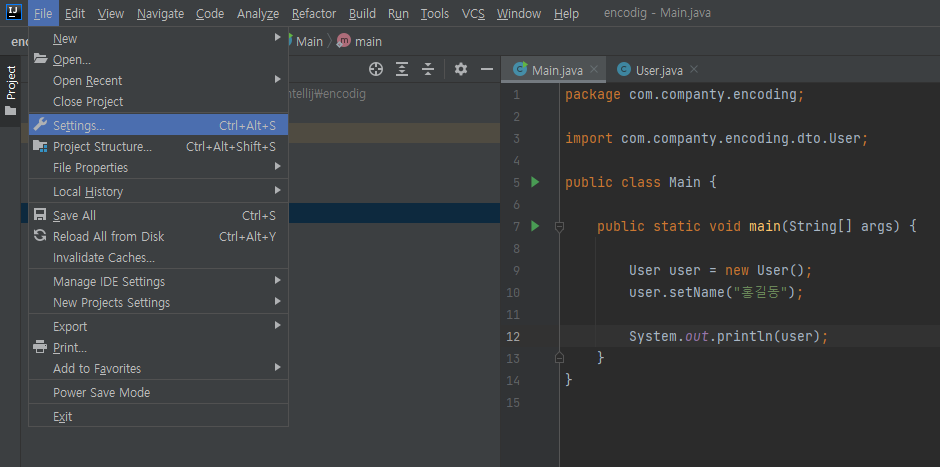Click the User.java tab class icon

point(624,70)
